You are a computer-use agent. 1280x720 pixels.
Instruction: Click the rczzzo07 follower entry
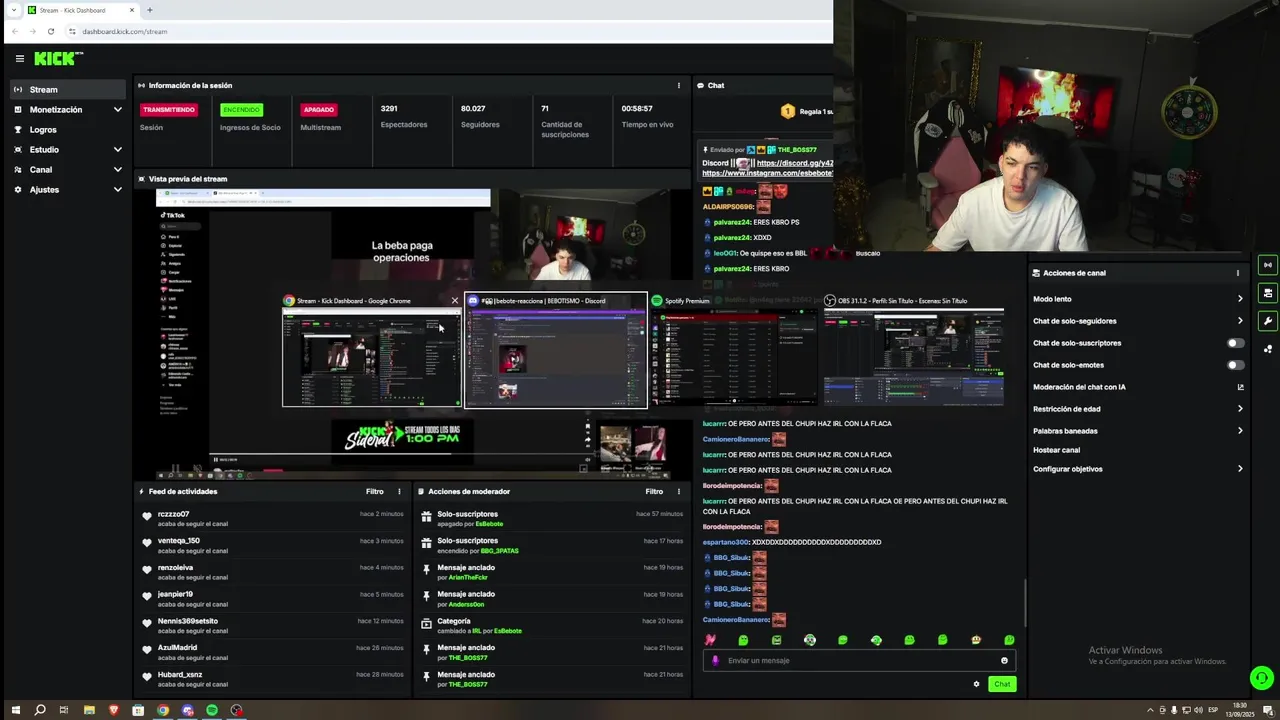point(274,519)
